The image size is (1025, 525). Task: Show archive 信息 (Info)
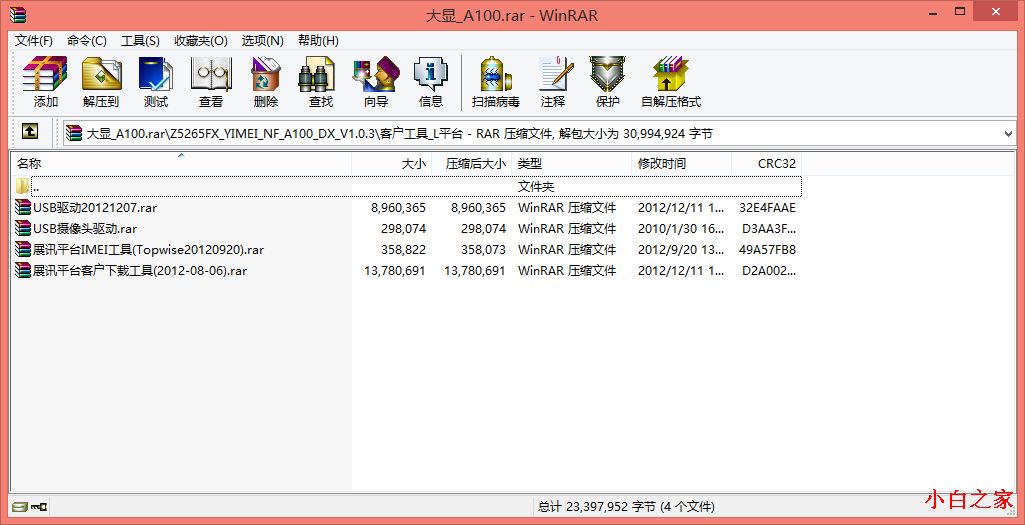(431, 82)
